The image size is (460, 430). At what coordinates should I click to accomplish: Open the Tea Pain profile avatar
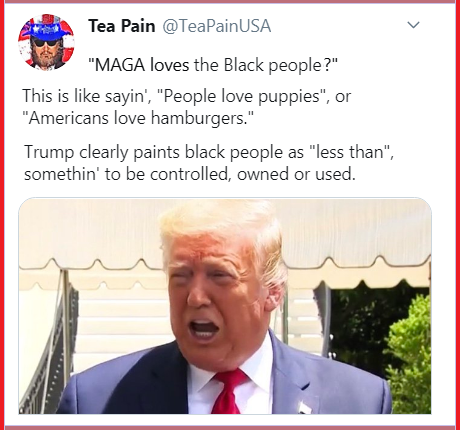[x=46, y=42]
